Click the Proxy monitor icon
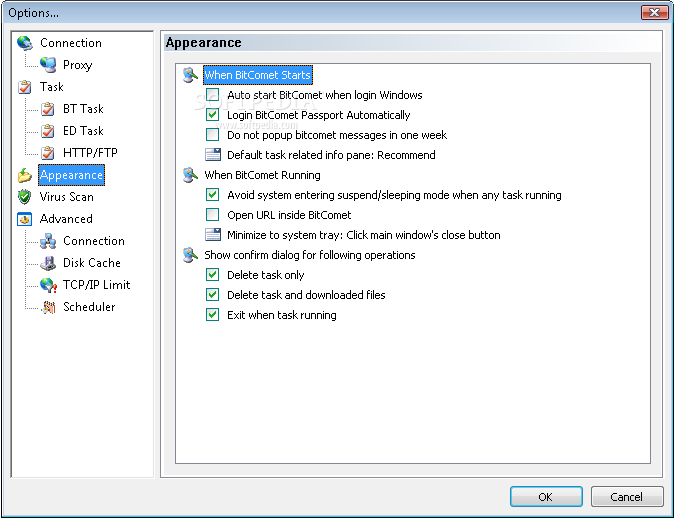 click(48, 65)
